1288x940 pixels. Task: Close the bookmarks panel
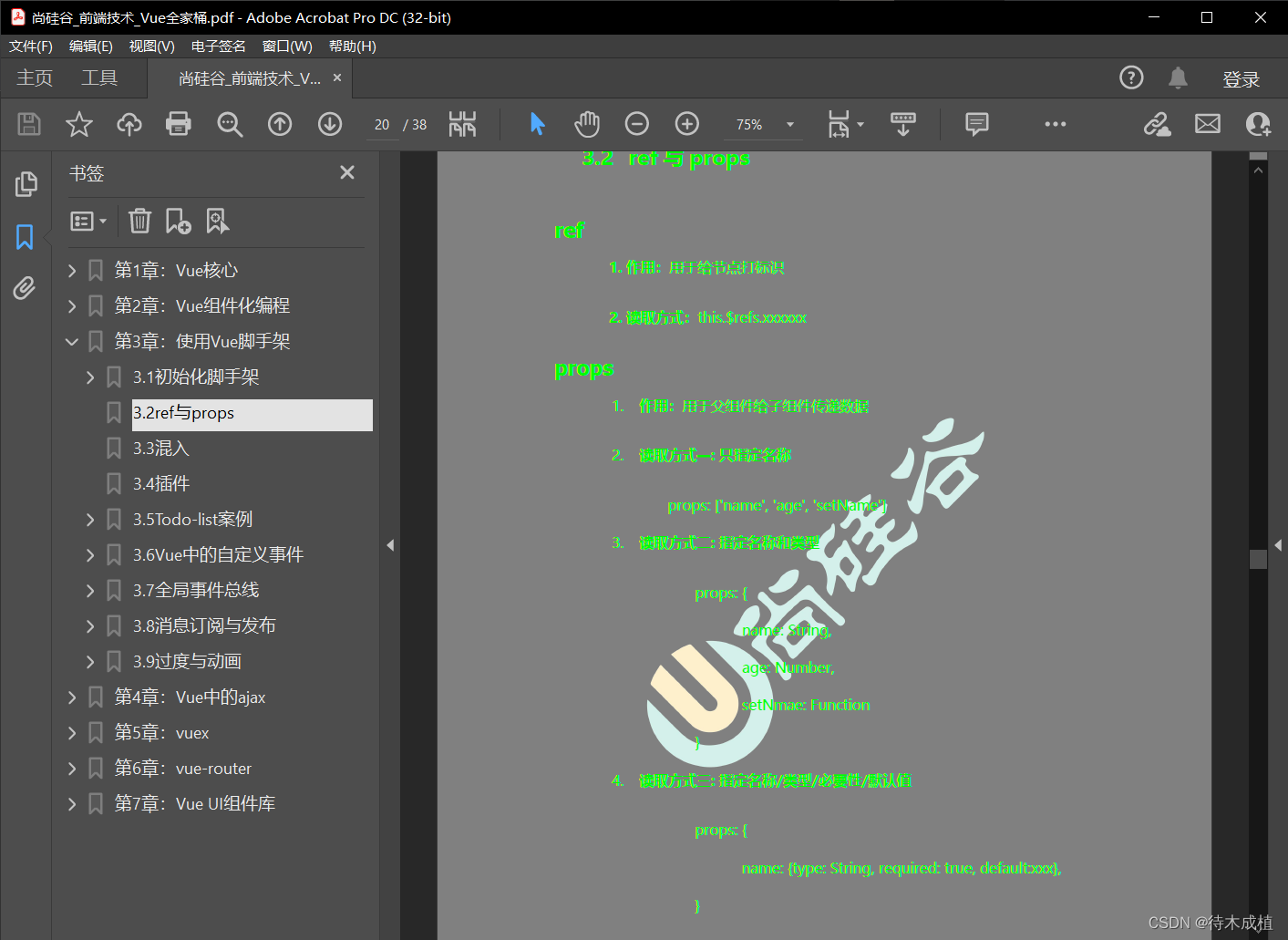[x=347, y=172]
